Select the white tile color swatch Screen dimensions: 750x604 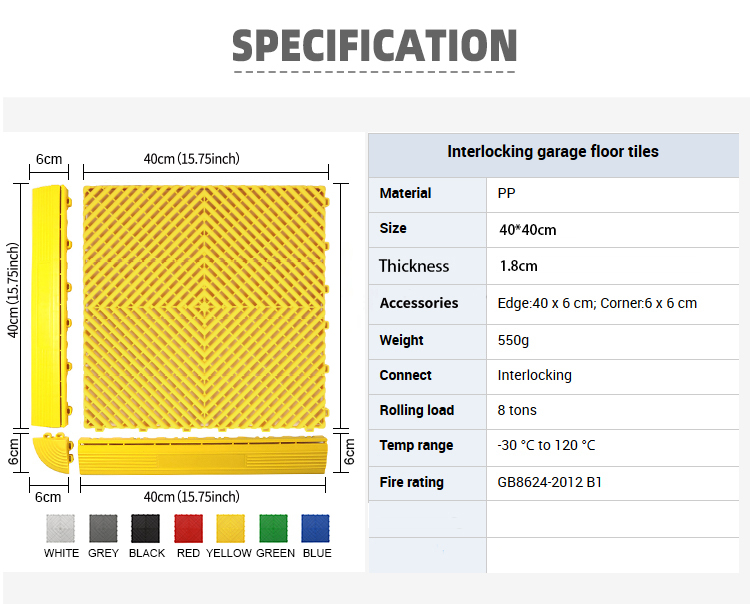(61, 528)
